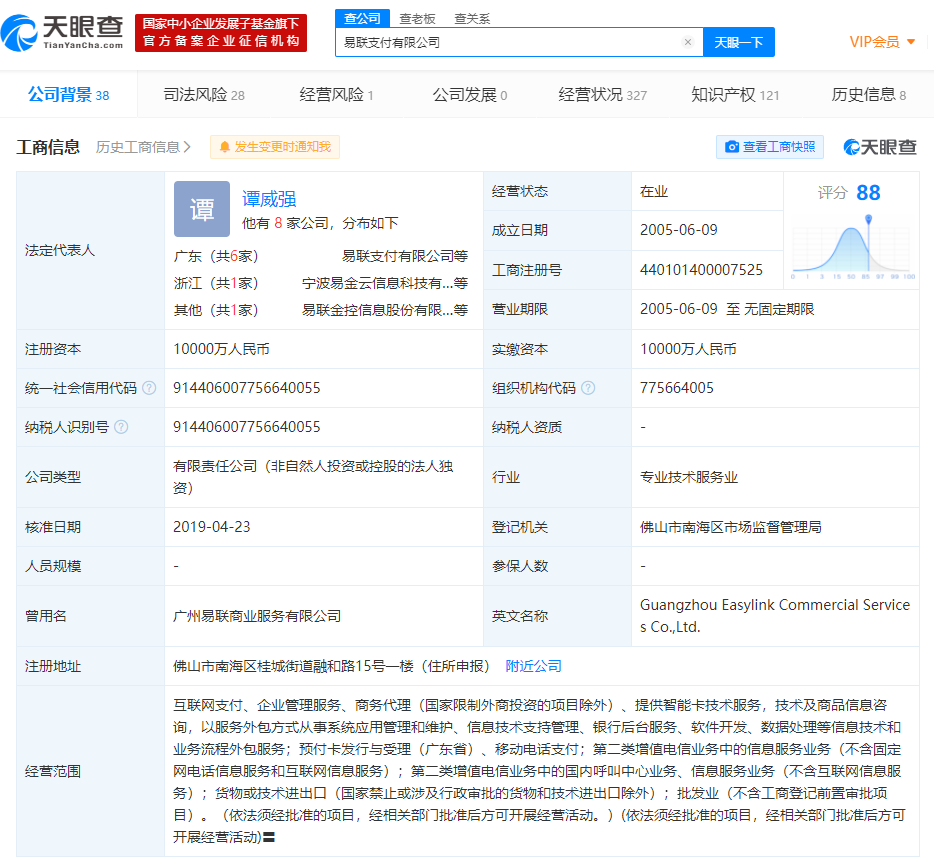Click the help icon beside 统一社会信用代码
The height and width of the screenshot is (858, 934).
pyautogui.click(x=150, y=388)
